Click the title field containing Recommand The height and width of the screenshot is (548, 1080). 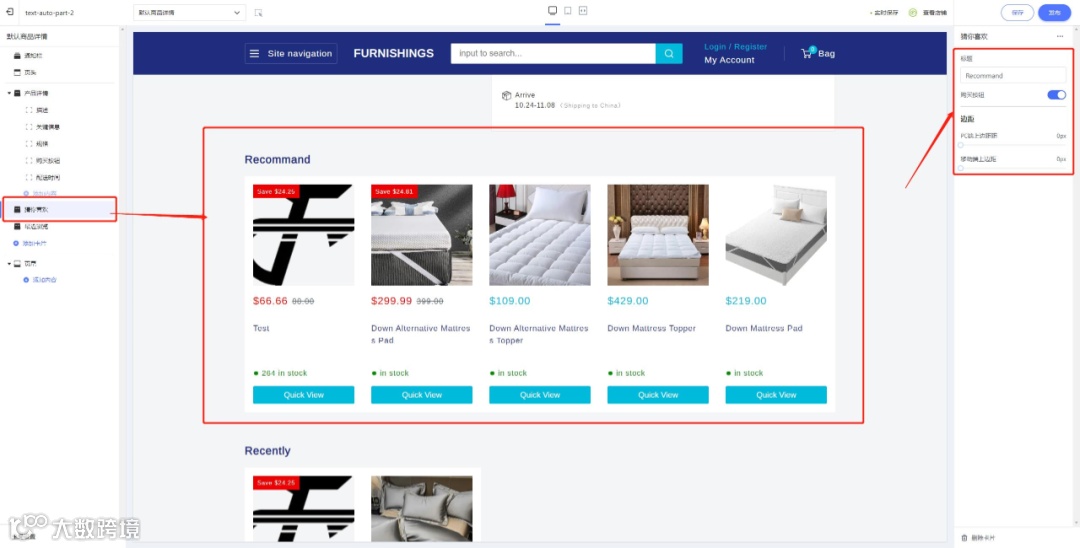coord(1013,76)
